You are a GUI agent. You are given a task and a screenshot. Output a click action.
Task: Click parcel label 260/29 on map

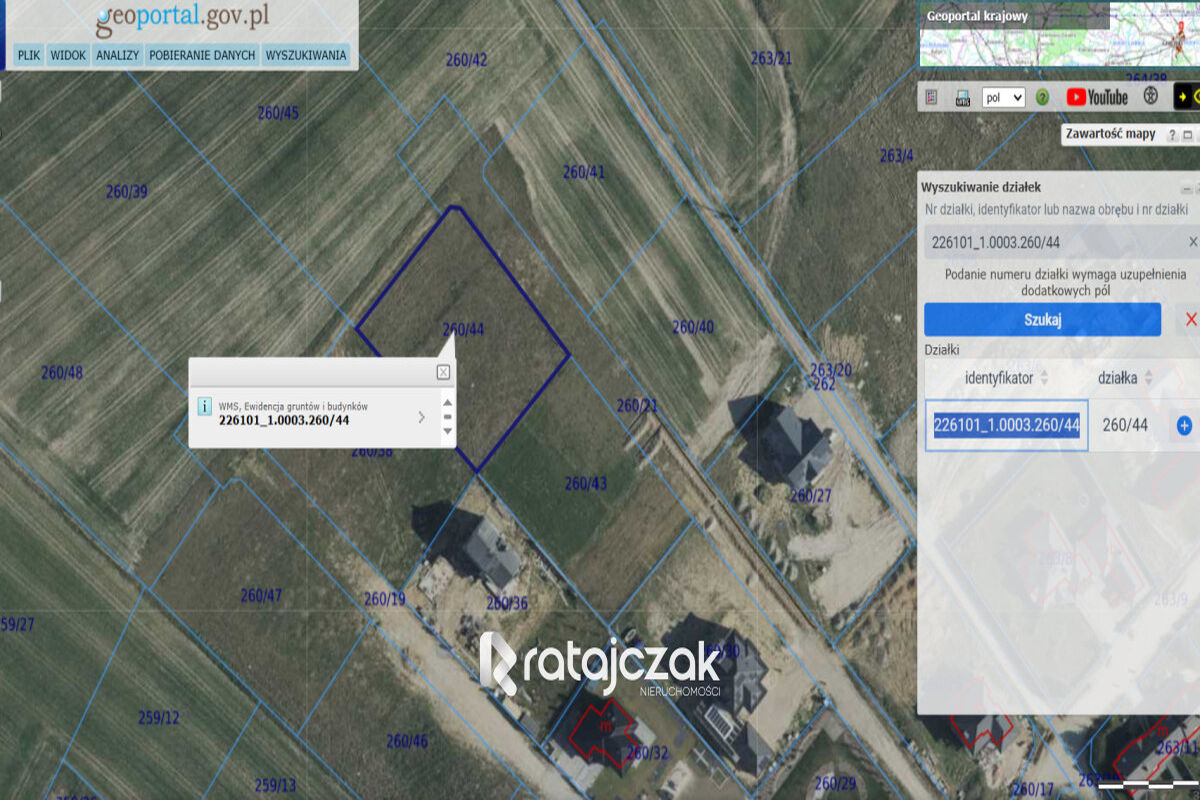pyautogui.click(x=835, y=783)
